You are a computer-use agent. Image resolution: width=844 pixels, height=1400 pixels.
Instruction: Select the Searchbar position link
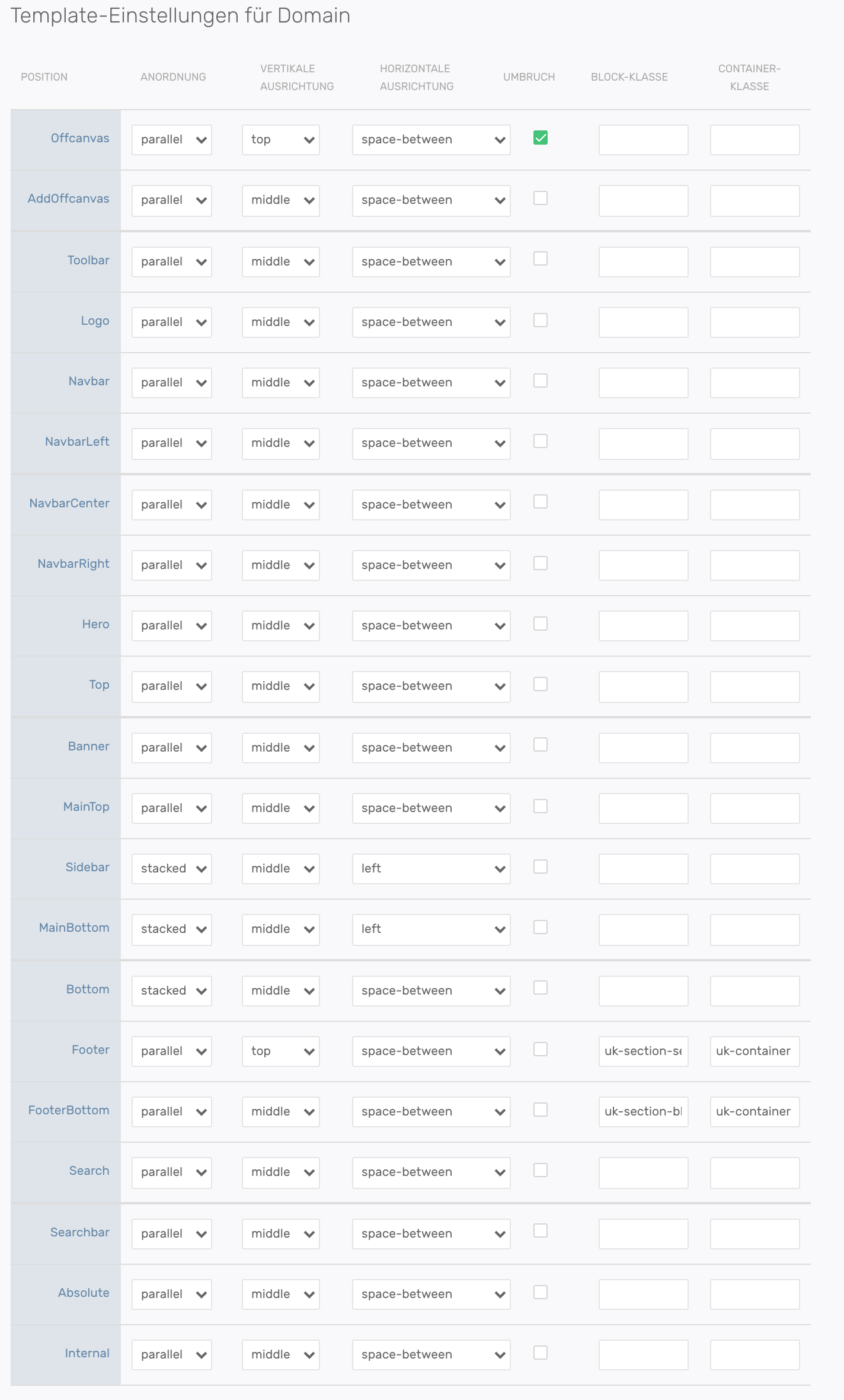pos(80,1232)
